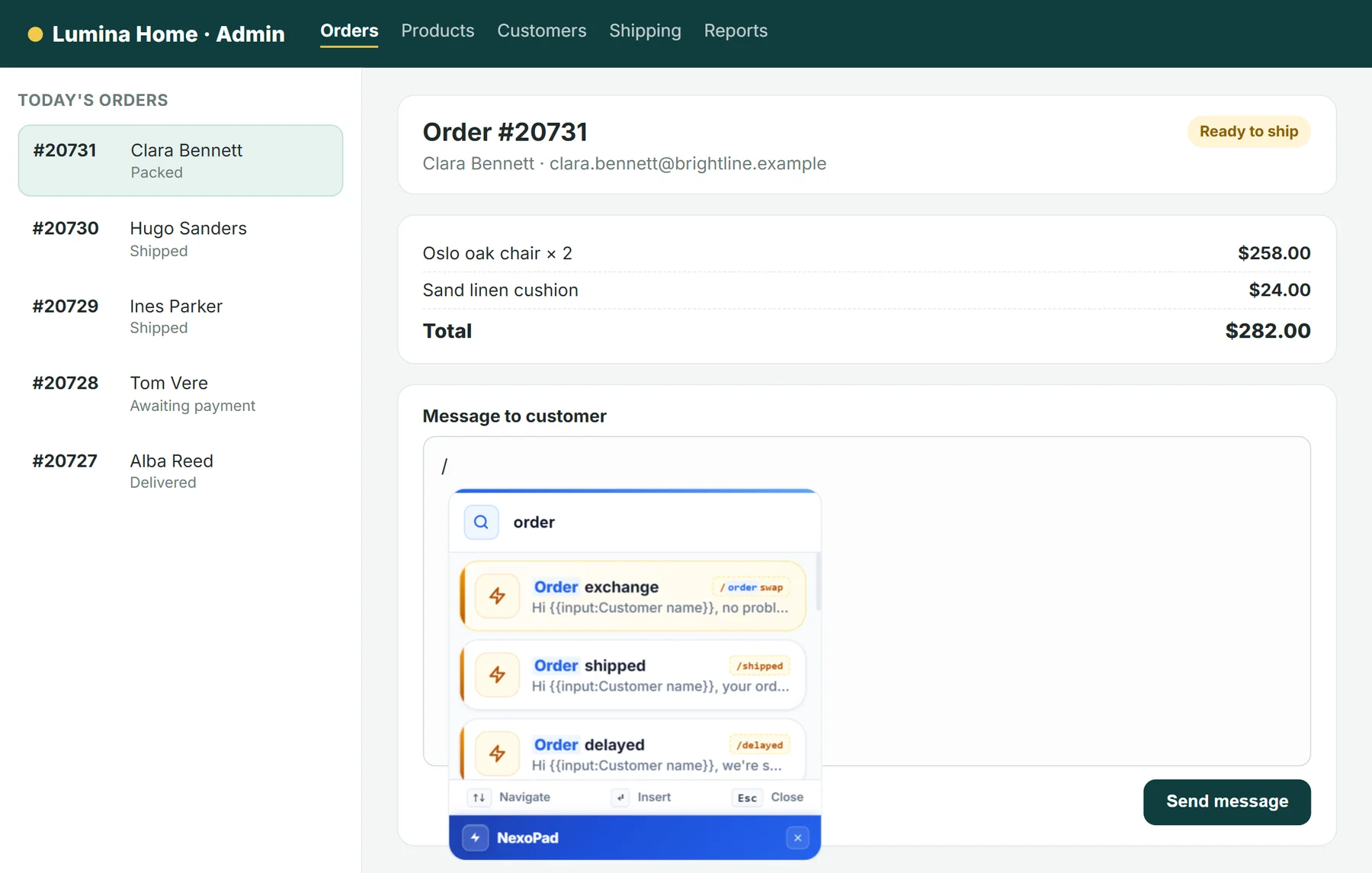
Task: Open order #20728 Tom Vere
Action: pyautogui.click(x=181, y=393)
